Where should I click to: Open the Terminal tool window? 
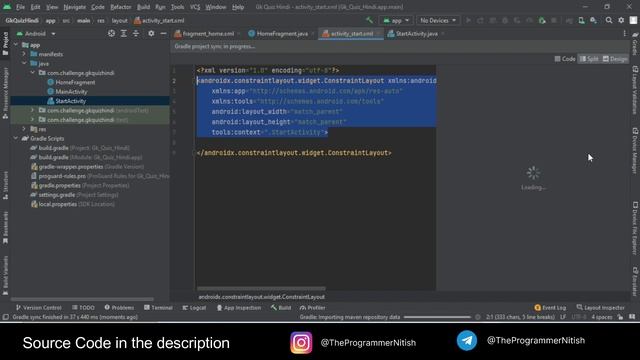(158, 307)
